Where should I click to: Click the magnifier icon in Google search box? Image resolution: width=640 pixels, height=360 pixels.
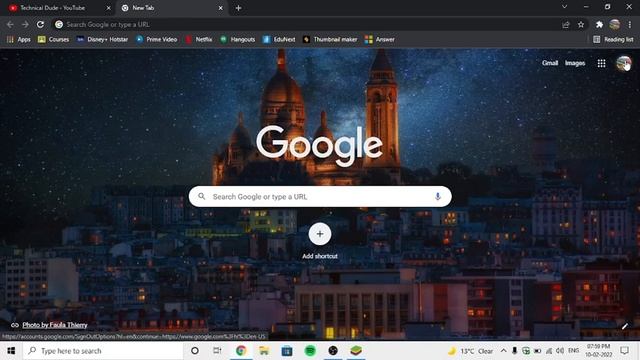(202, 196)
